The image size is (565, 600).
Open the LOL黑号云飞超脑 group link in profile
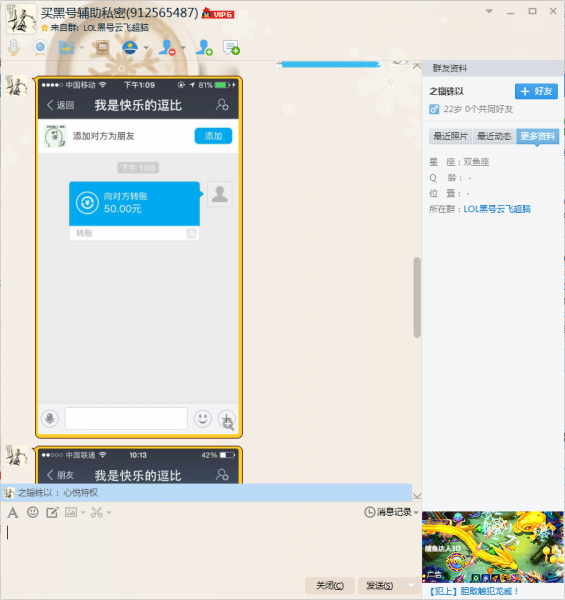tap(497, 209)
